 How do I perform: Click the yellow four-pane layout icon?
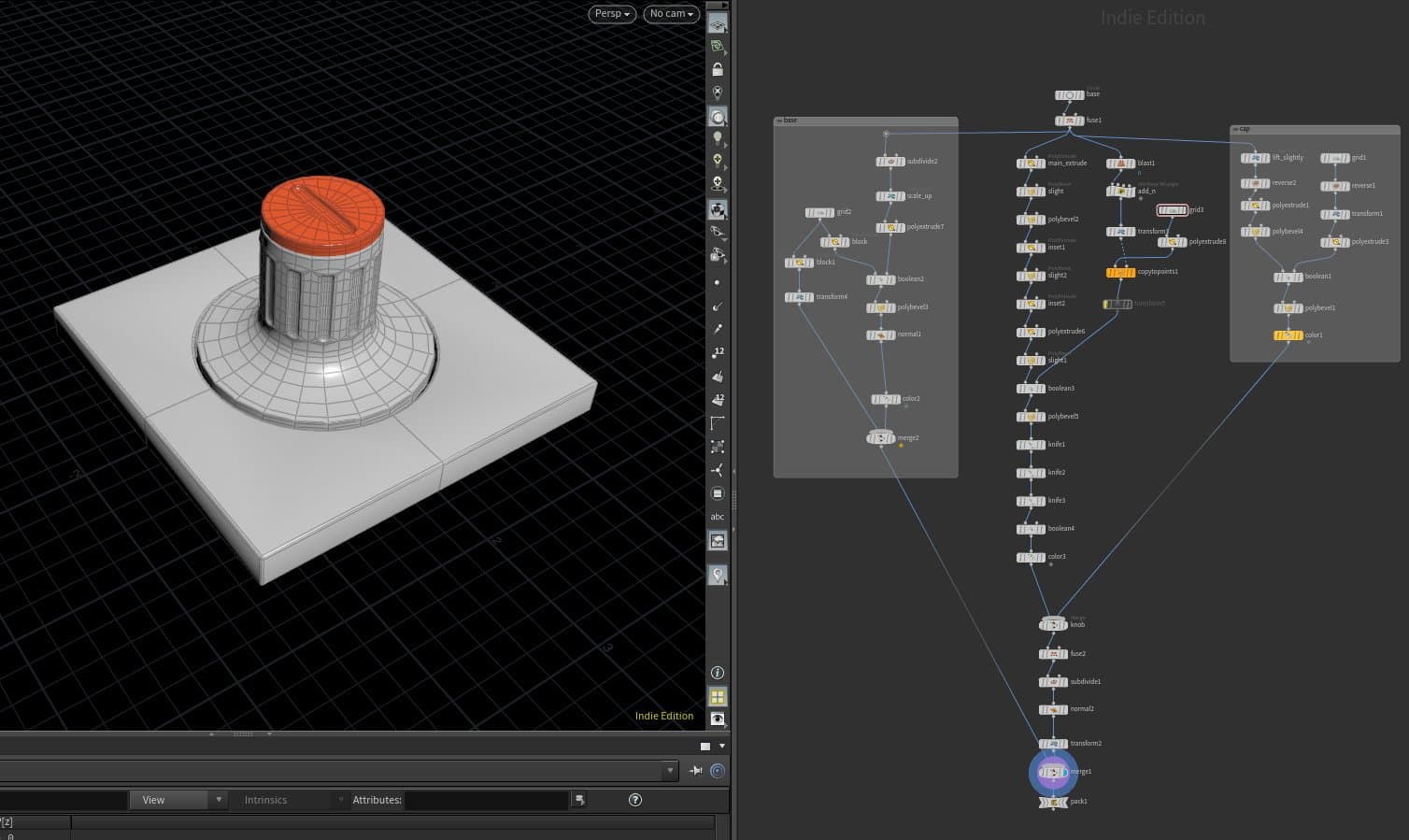pyautogui.click(x=718, y=697)
